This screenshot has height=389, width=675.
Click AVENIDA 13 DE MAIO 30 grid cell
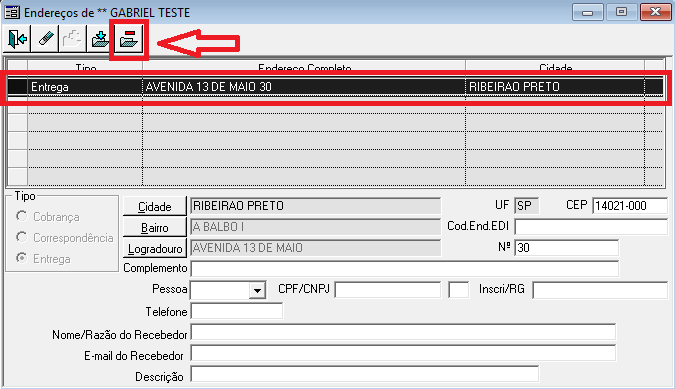coord(304,86)
